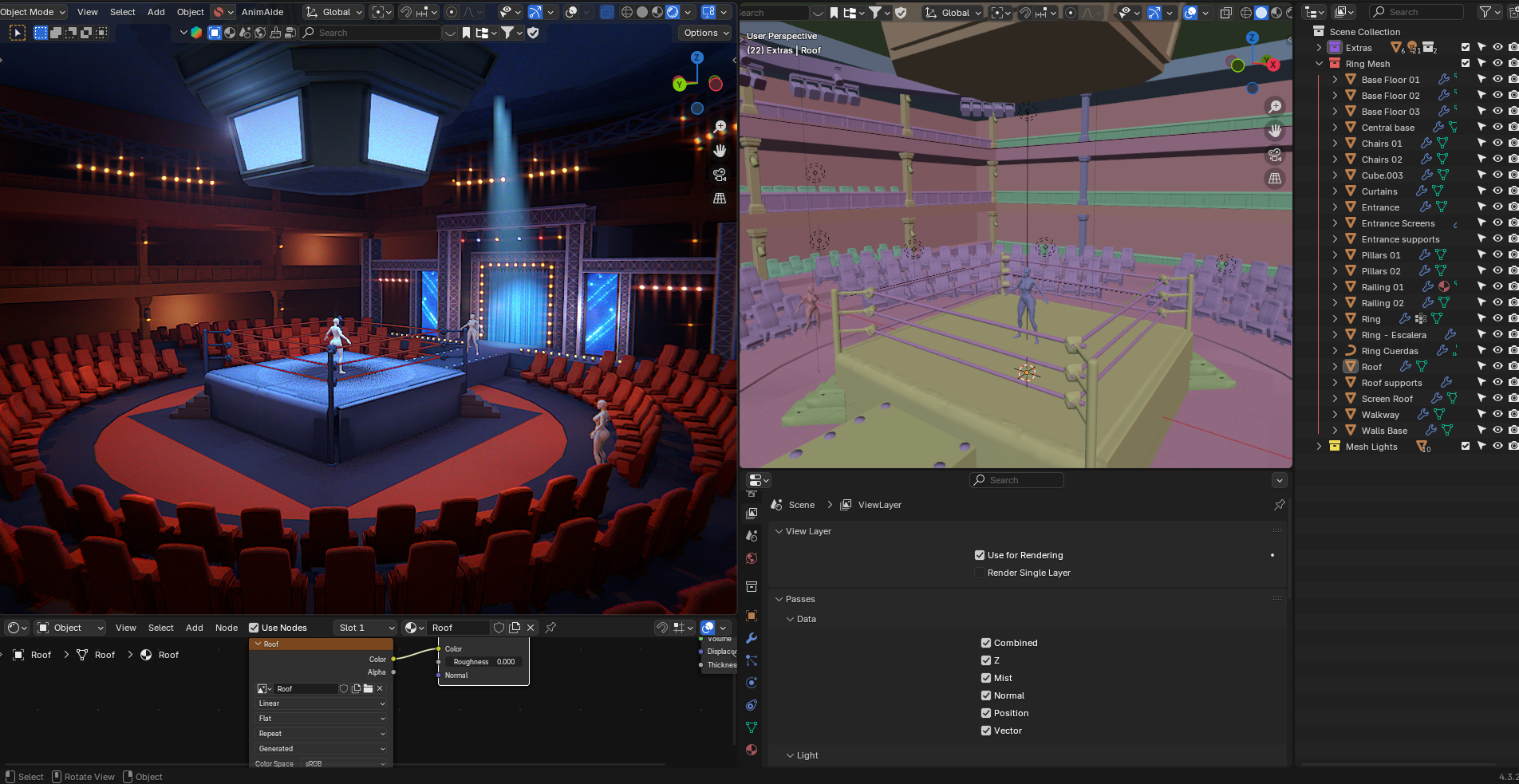Toggle the Combined pass checkbox
The image size is (1519, 784).
pyautogui.click(x=986, y=643)
